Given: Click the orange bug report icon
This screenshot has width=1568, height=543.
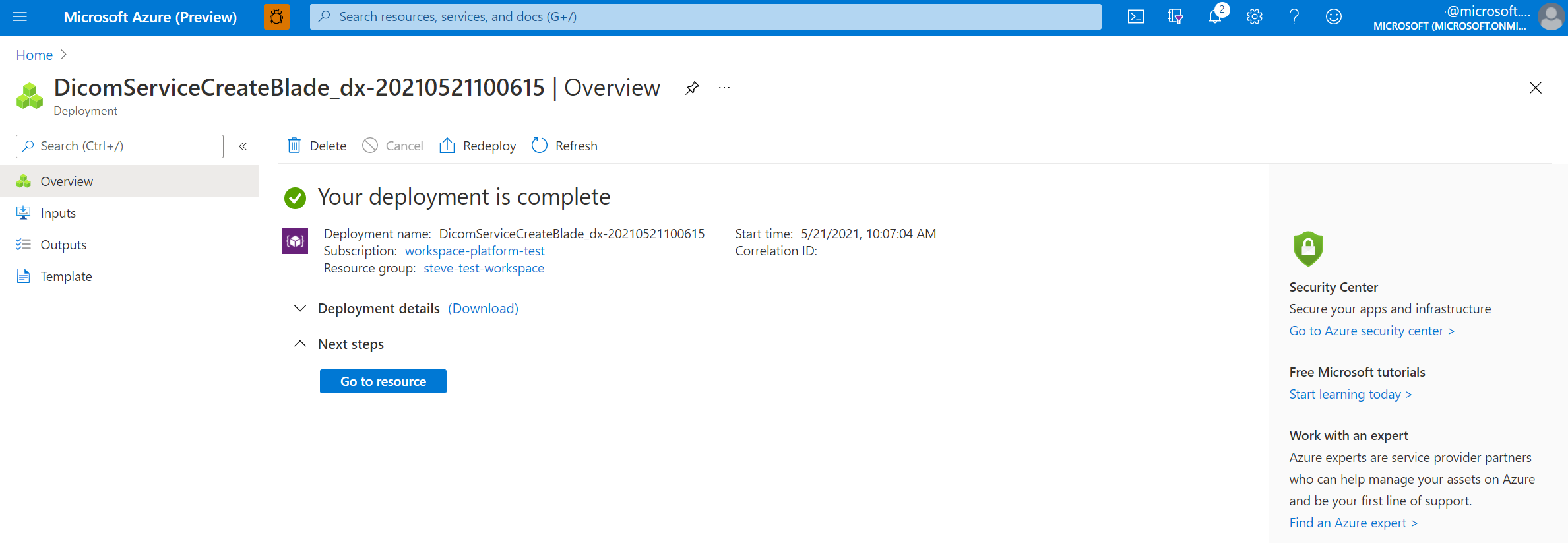Looking at the screenshot, I should [276, 16].
